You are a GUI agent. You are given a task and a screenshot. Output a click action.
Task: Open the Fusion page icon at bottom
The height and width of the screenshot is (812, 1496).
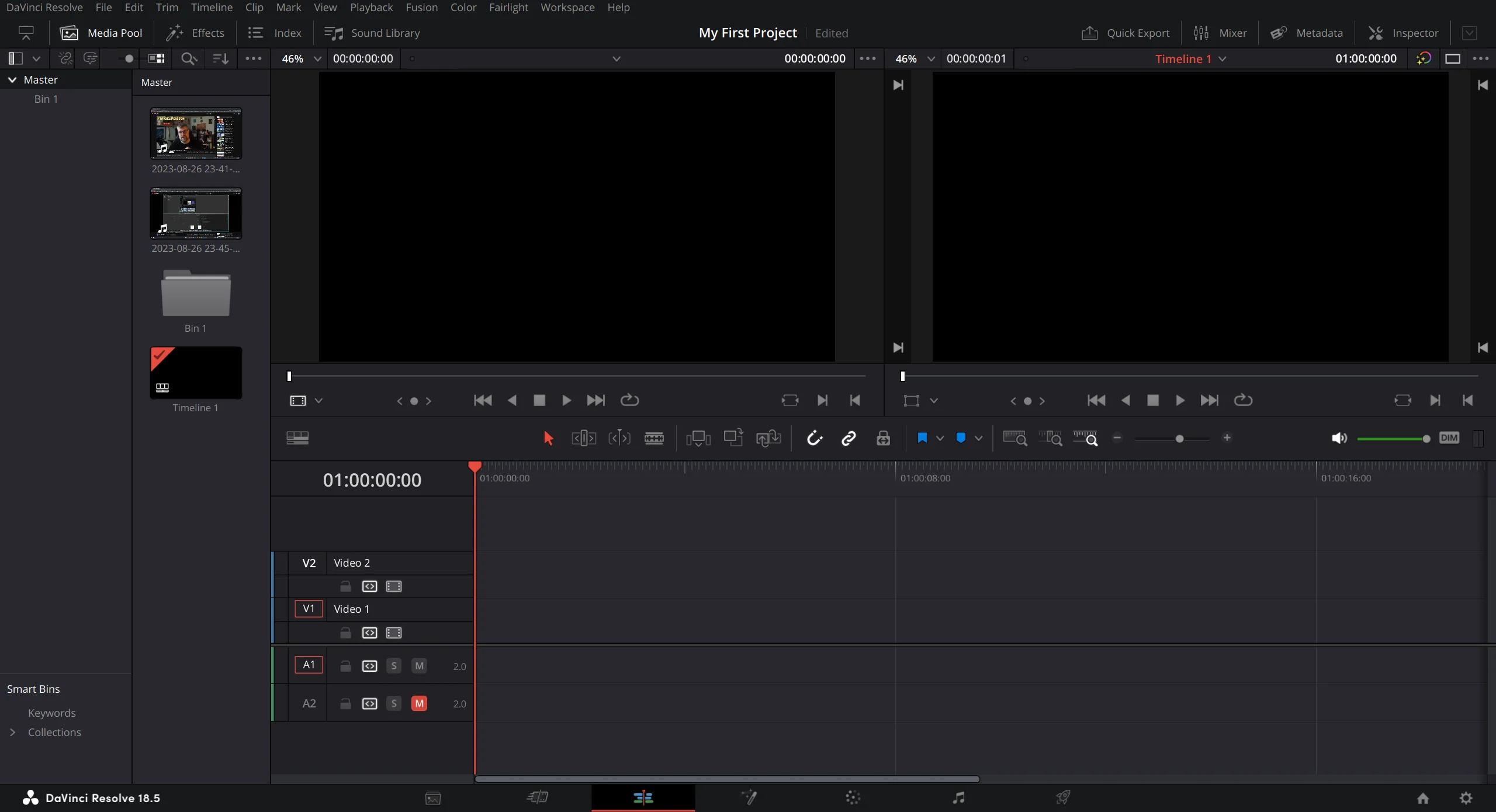coord(749,797)
